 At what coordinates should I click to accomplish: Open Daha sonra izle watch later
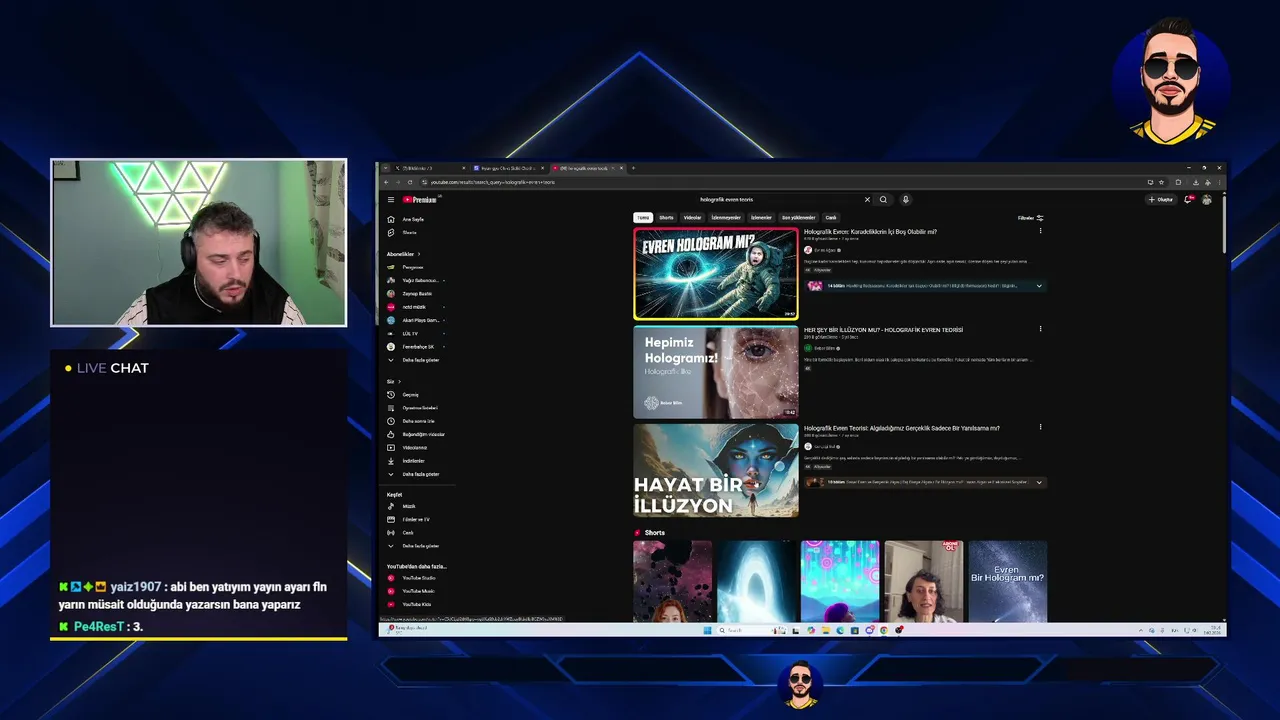[x=418, y=421]
